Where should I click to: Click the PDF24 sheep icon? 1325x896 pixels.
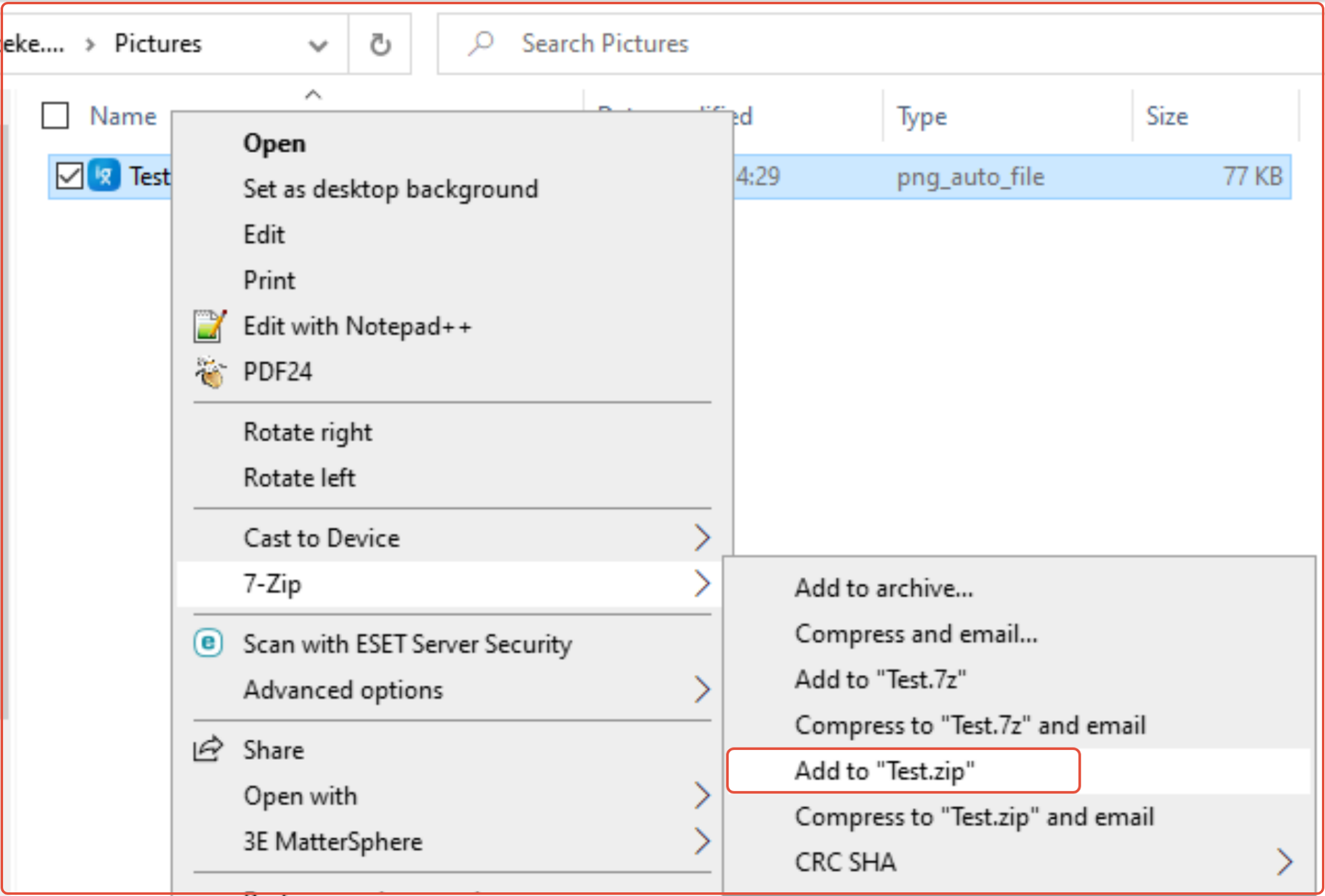(x=210, y=372)
